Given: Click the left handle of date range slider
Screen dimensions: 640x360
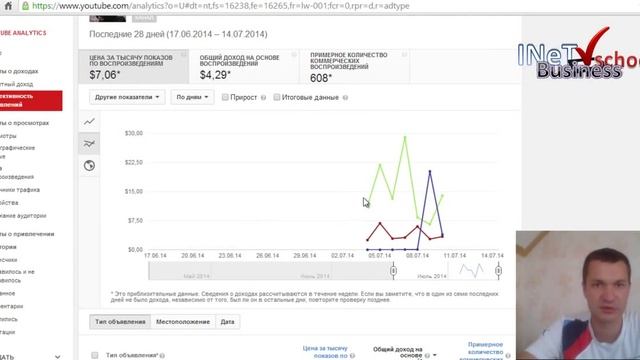Looking at the screenshot, I should pyautogui.click(x=393, y=271).
